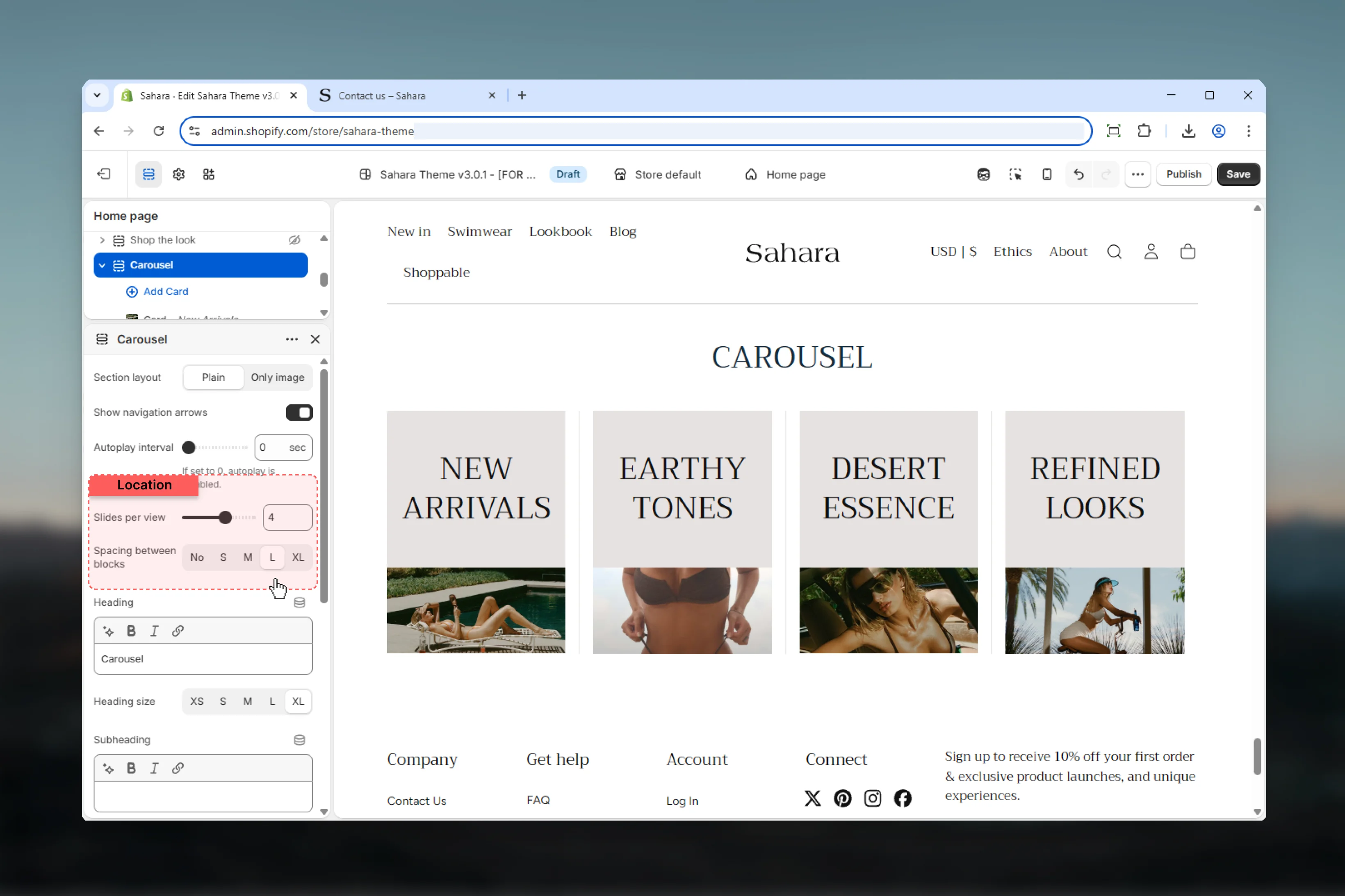Open the Facebook social link
1345x896 pixels.
[903, 798]
